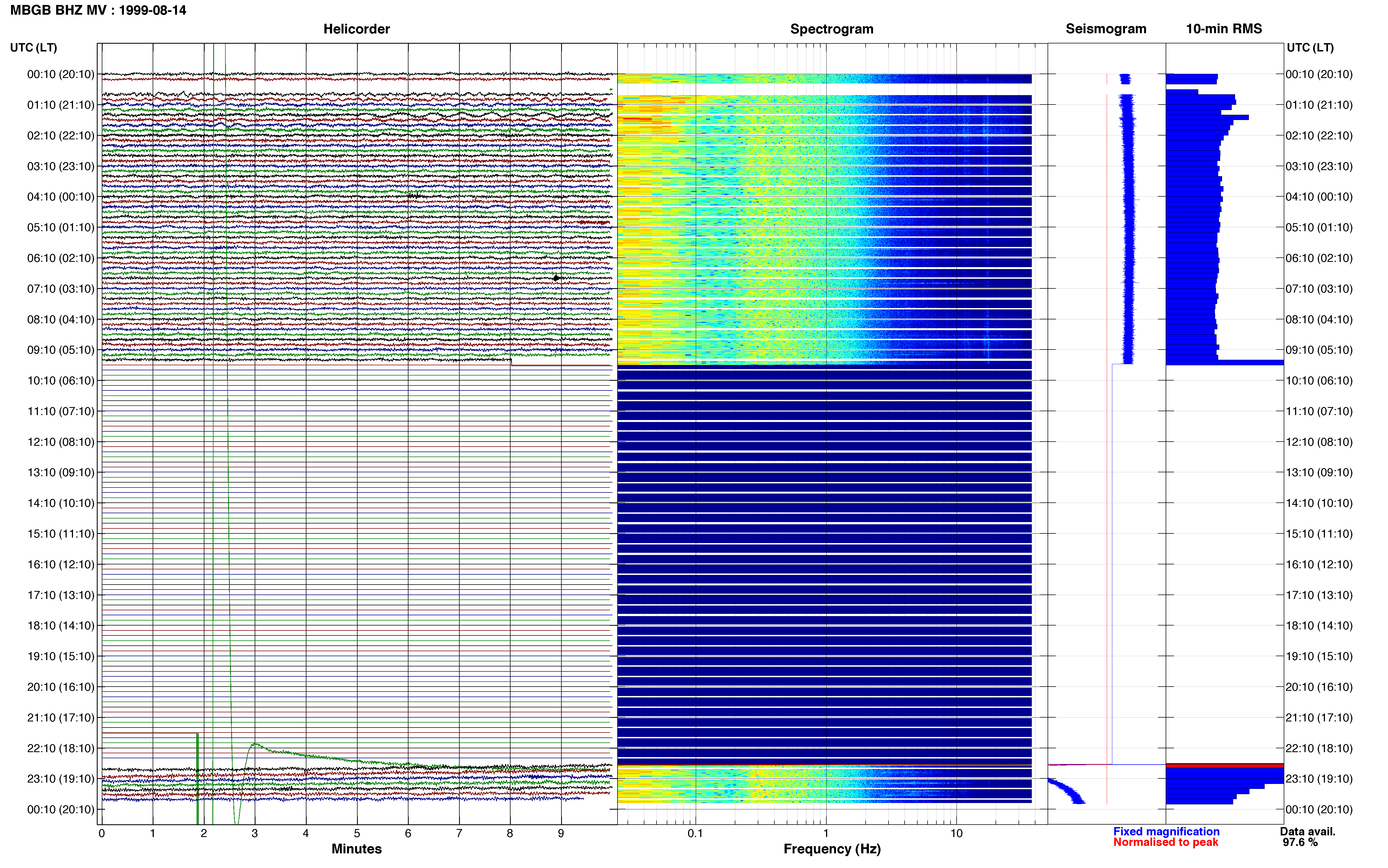Click the left '01:10 (21:10)' time label
1388x868 pixels.
(61, 105)
